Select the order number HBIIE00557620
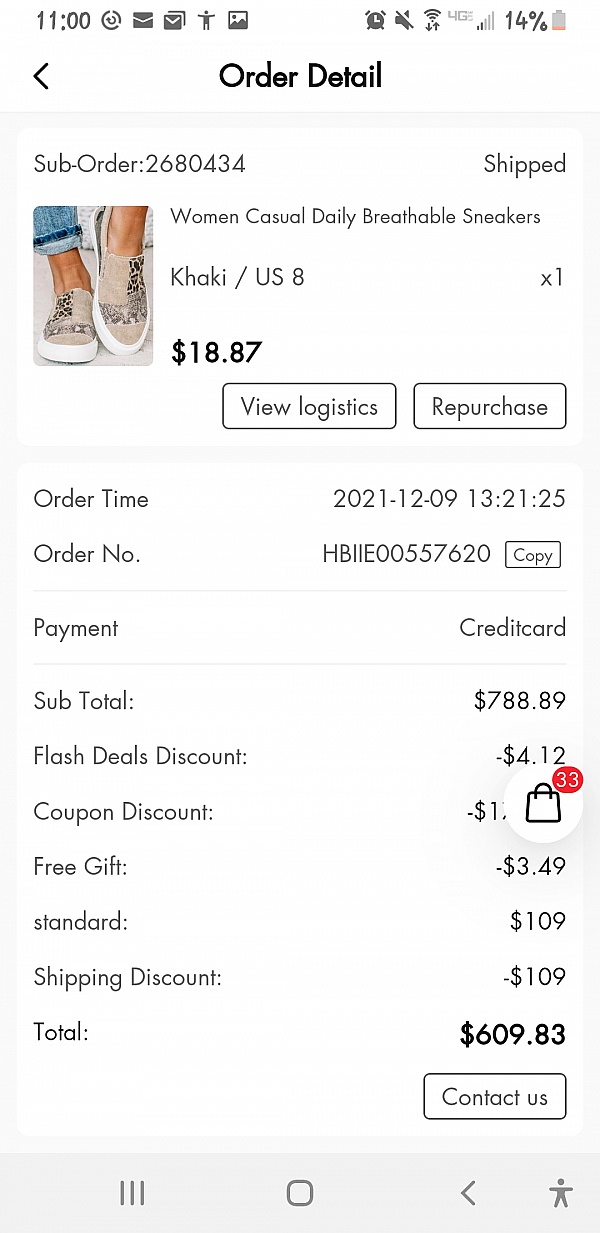Viewport: 600px width, 1233px height. pyautogui.click(x=406, y=554)
